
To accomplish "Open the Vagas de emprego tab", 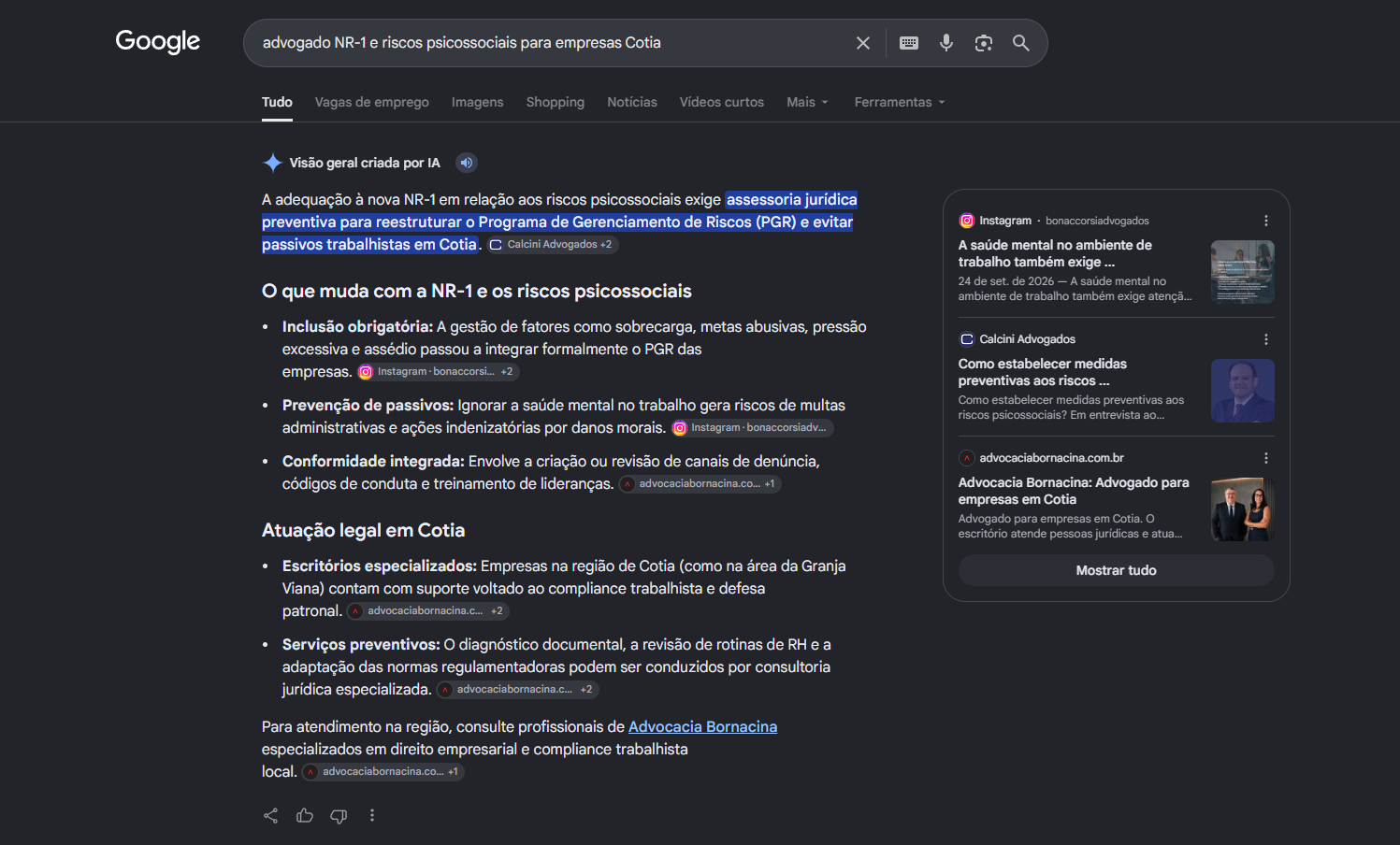I will pyautogui.click(x=372, y=102).
